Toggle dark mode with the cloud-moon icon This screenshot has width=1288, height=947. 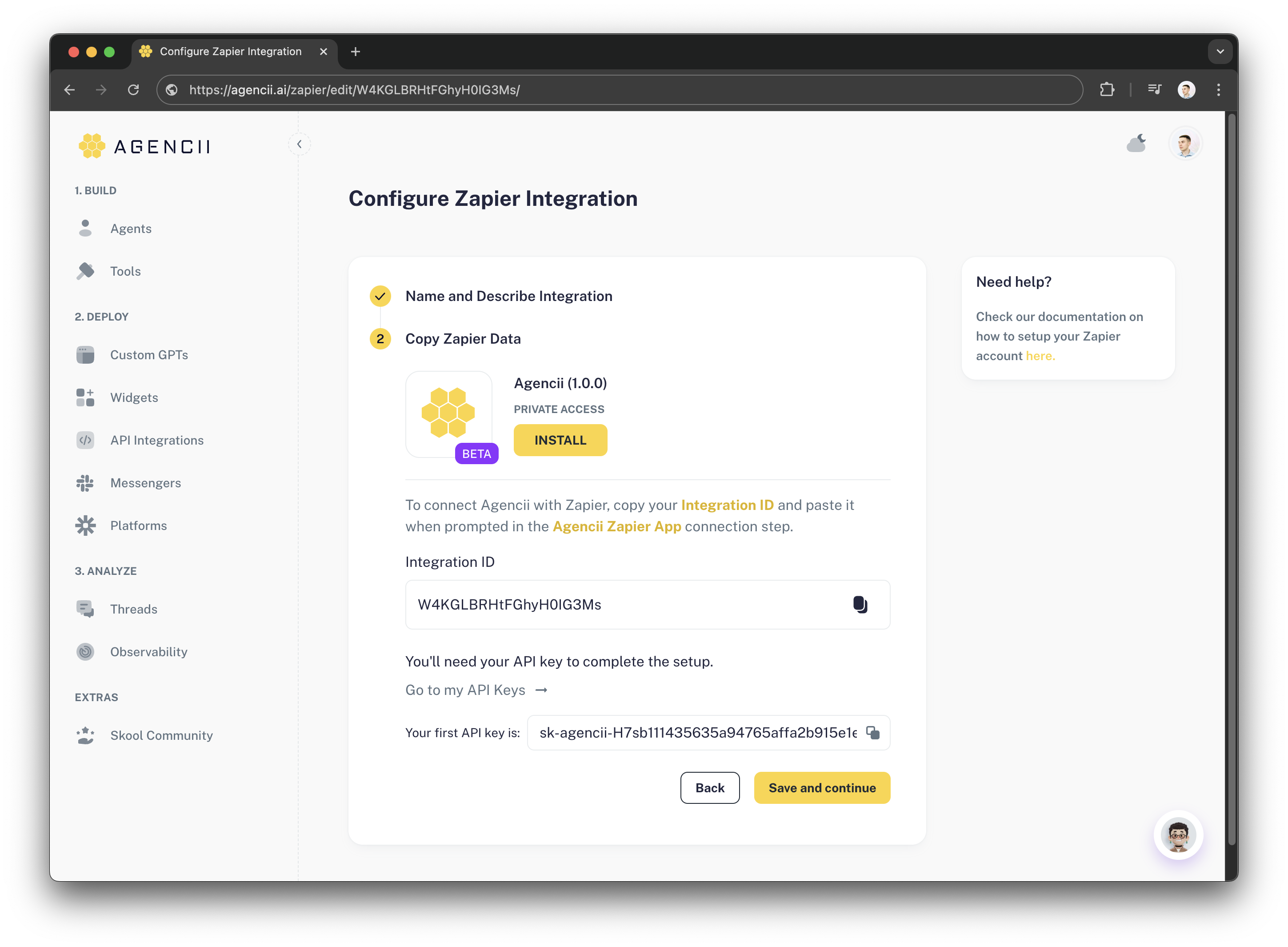tap(1136, 143)
